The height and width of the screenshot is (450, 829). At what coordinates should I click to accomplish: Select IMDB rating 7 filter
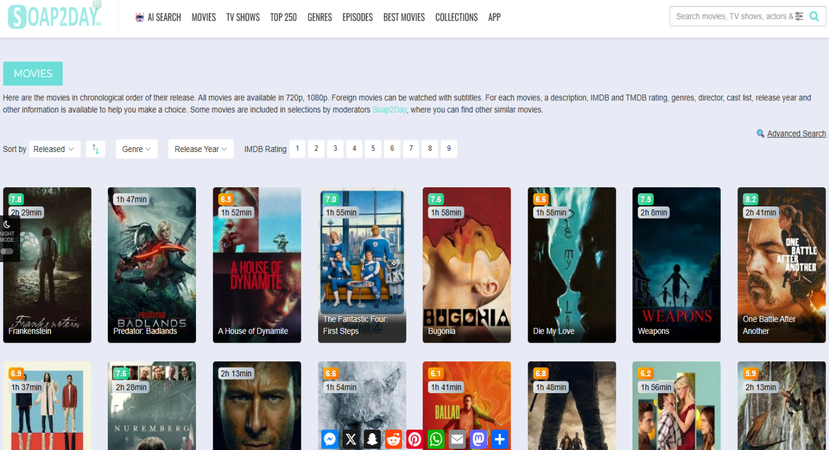tap(411, 149)
